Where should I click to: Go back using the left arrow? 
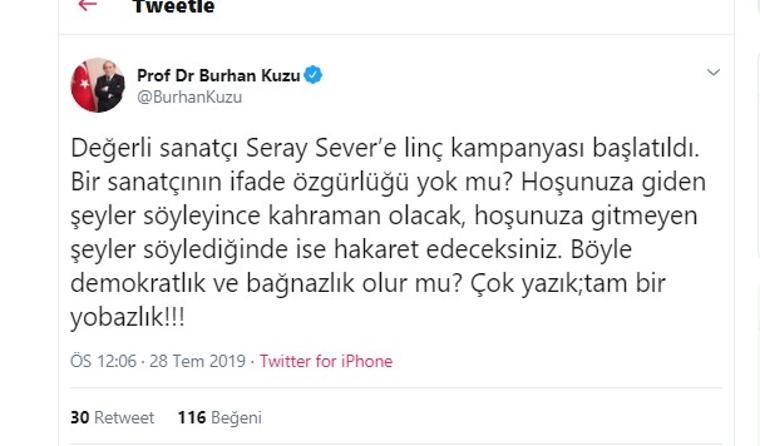coord(88,5)
